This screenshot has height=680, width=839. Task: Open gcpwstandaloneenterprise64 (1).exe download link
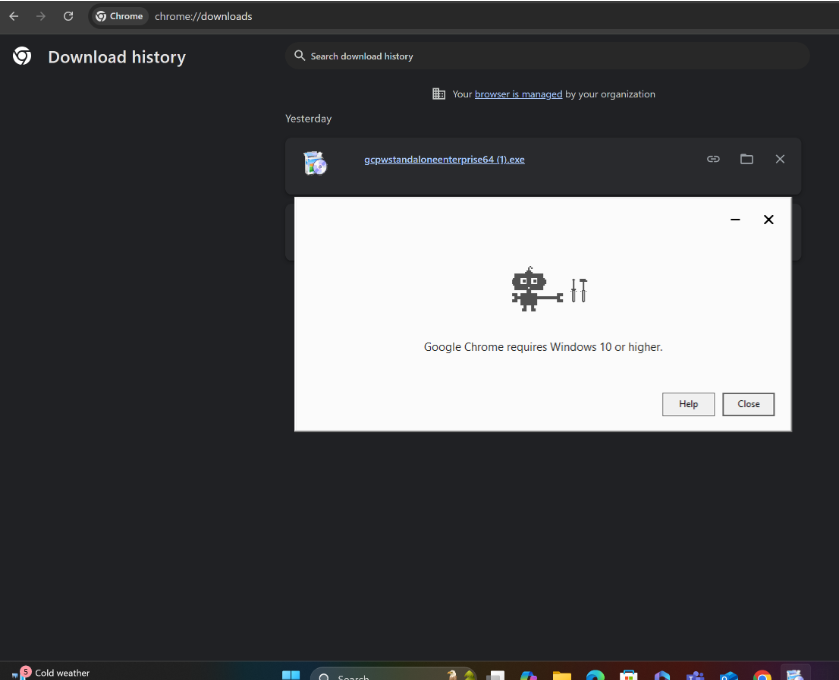tap(444, 159)
